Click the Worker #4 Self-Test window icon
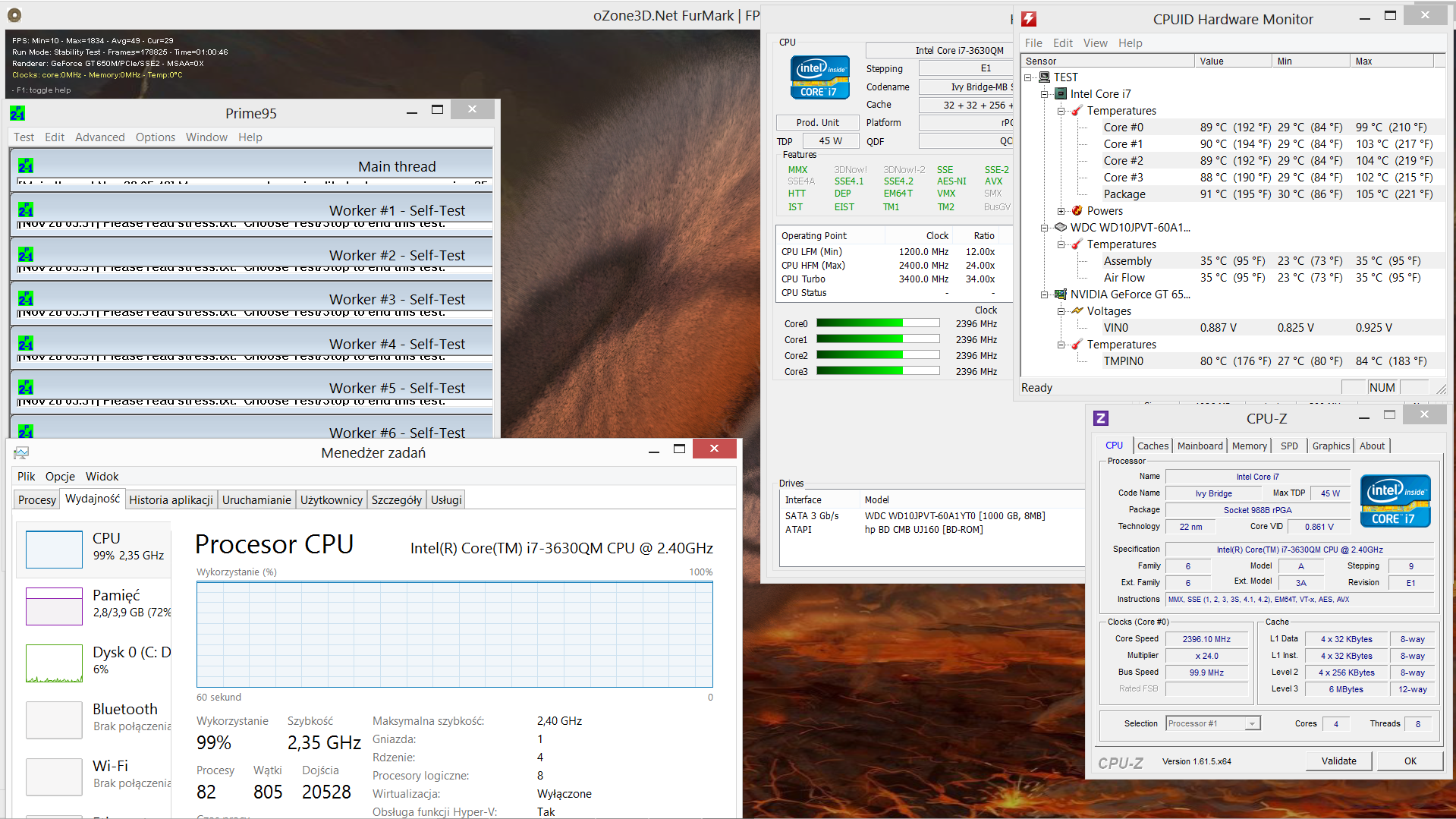Viewport: 1456px width, 819px height. point(26,343)
